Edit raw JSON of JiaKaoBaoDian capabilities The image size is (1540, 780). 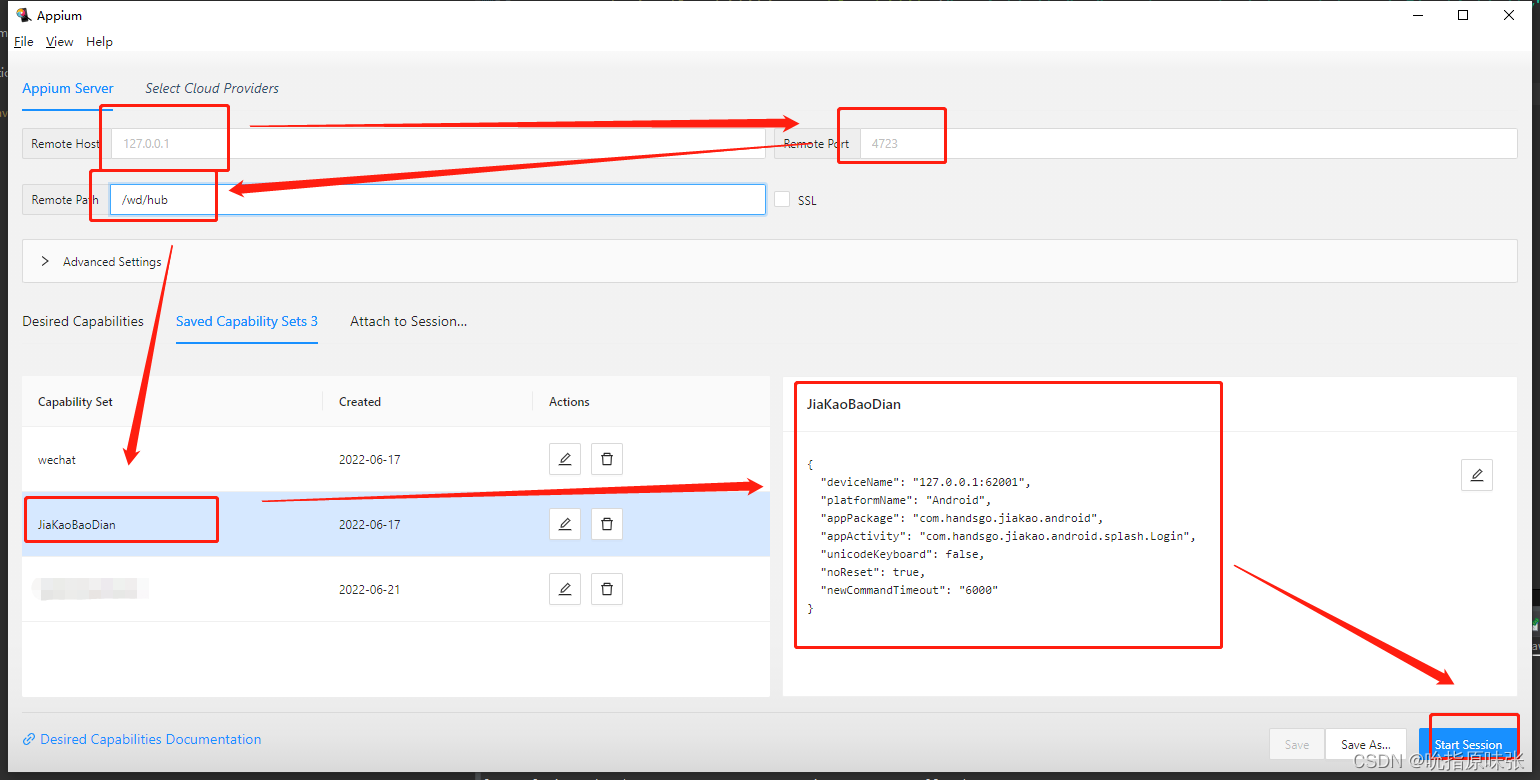1477,475
